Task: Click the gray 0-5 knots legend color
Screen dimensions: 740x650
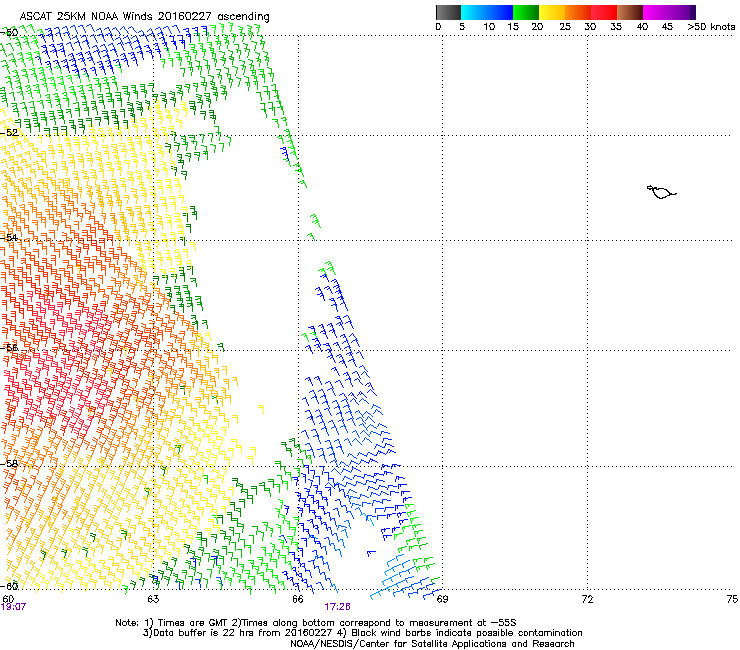Action: (448, 12)
